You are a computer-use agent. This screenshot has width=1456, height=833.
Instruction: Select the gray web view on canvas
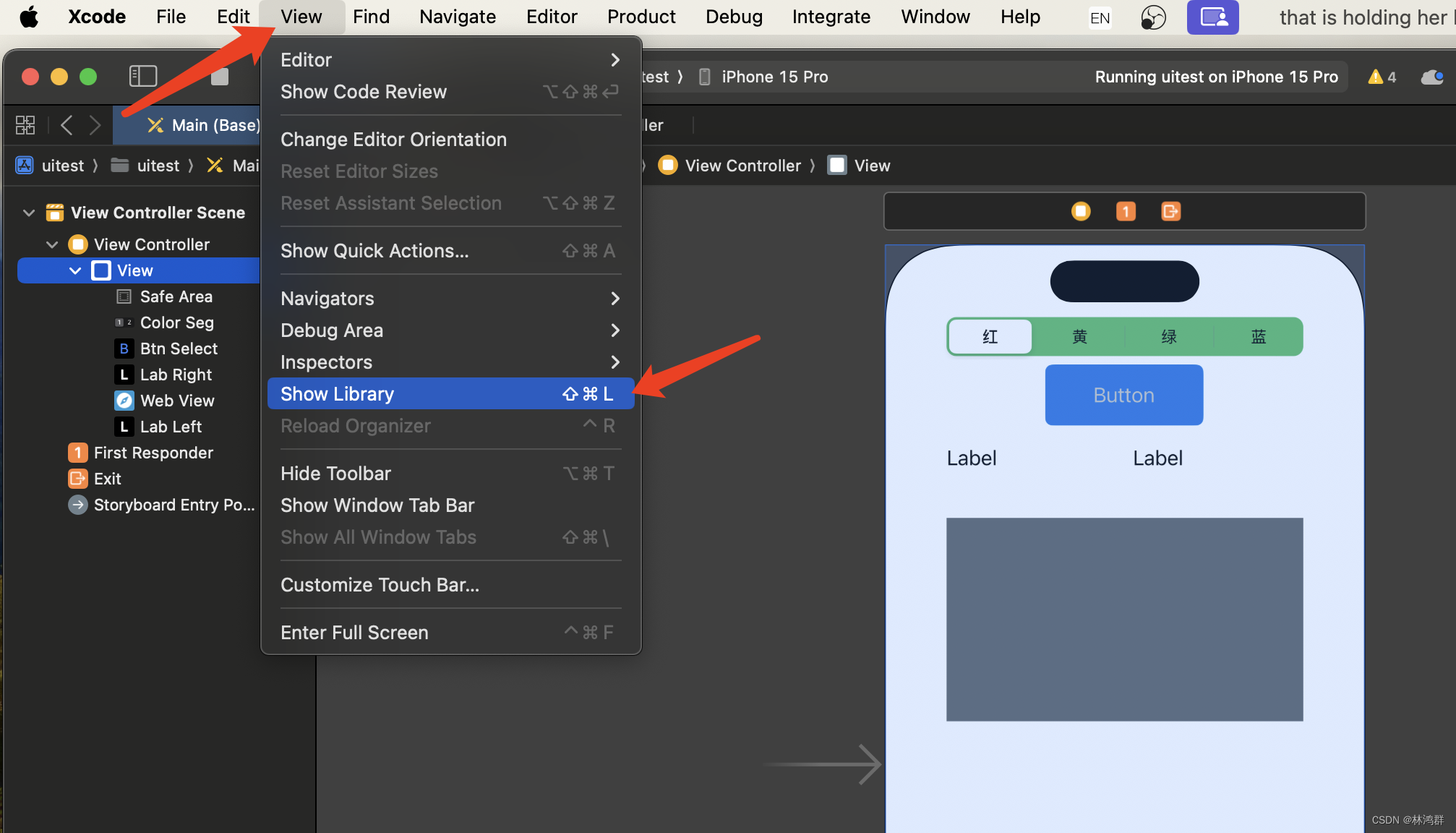pos(1124,619)
